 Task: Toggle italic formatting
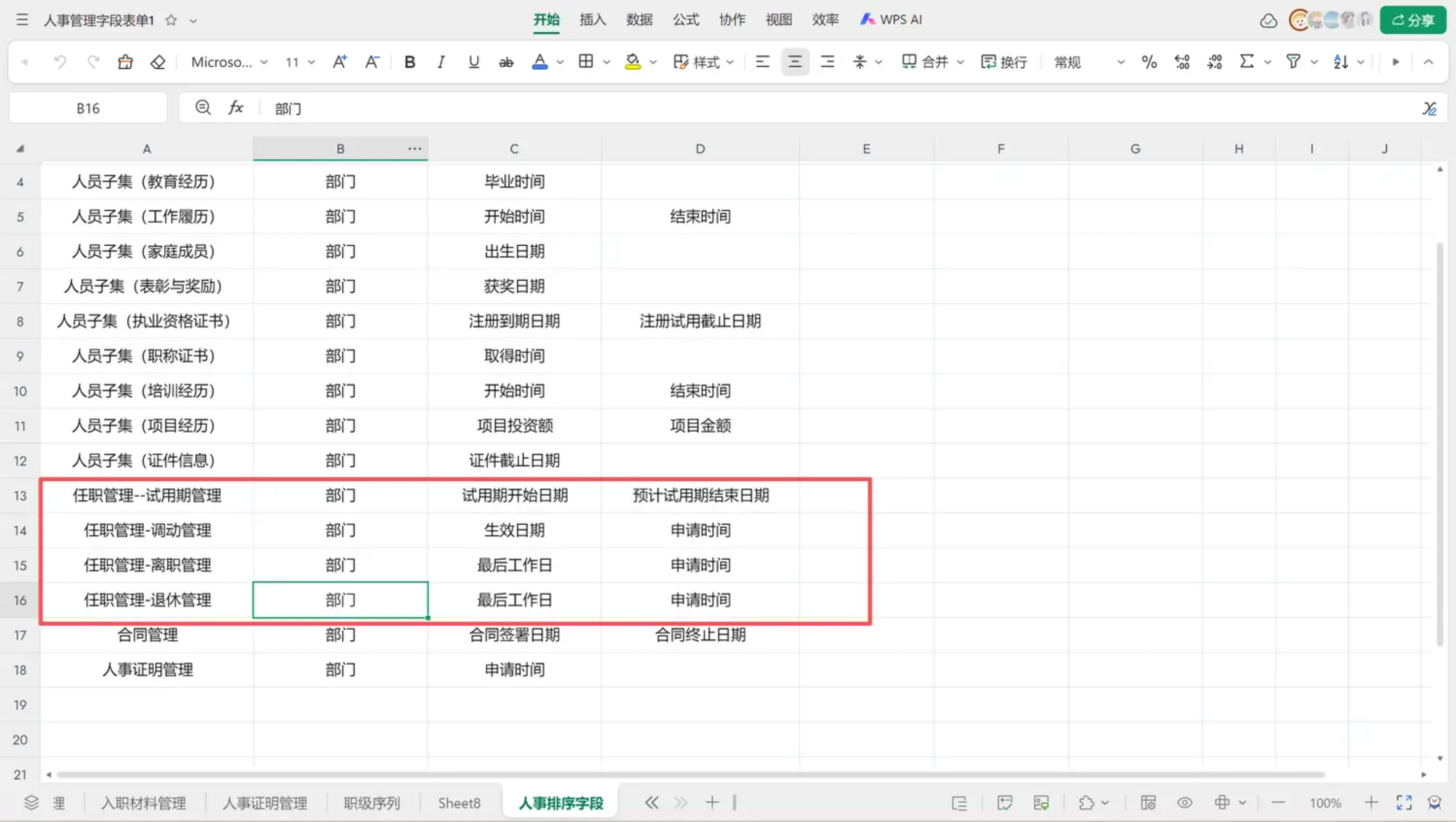[441, 62]
